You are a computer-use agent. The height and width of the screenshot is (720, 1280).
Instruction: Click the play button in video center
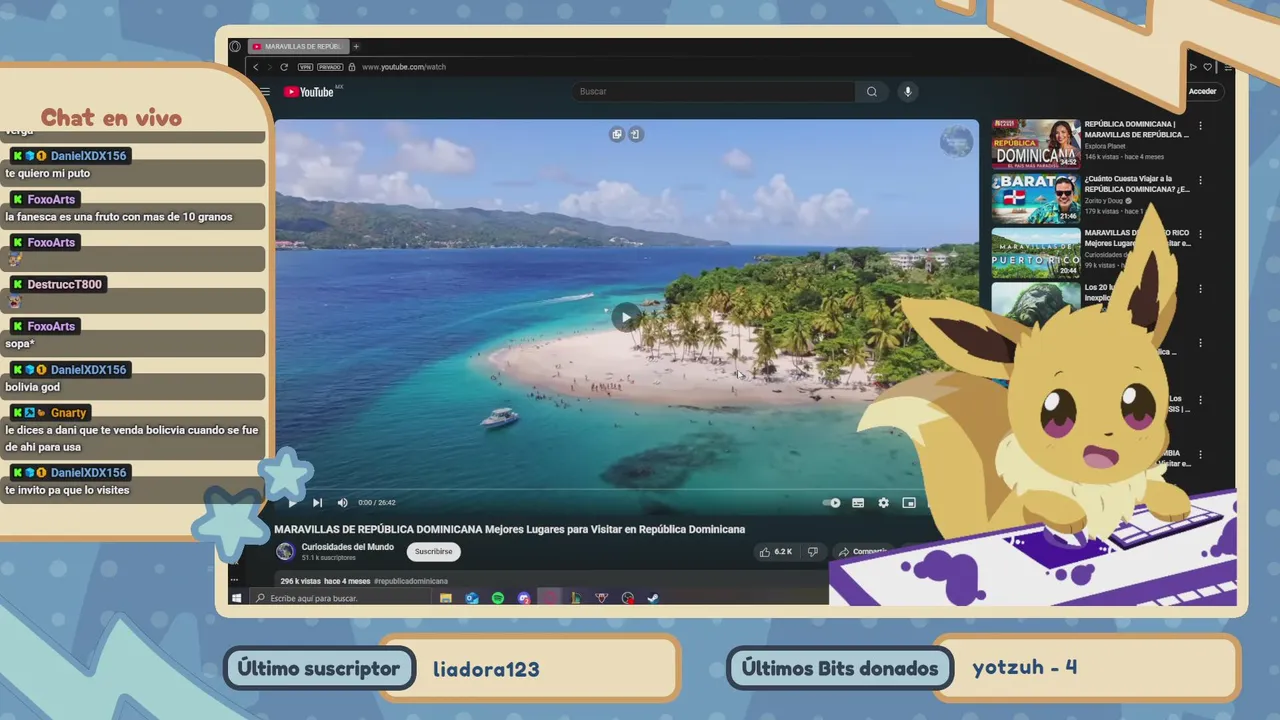(x=626, y=317)
